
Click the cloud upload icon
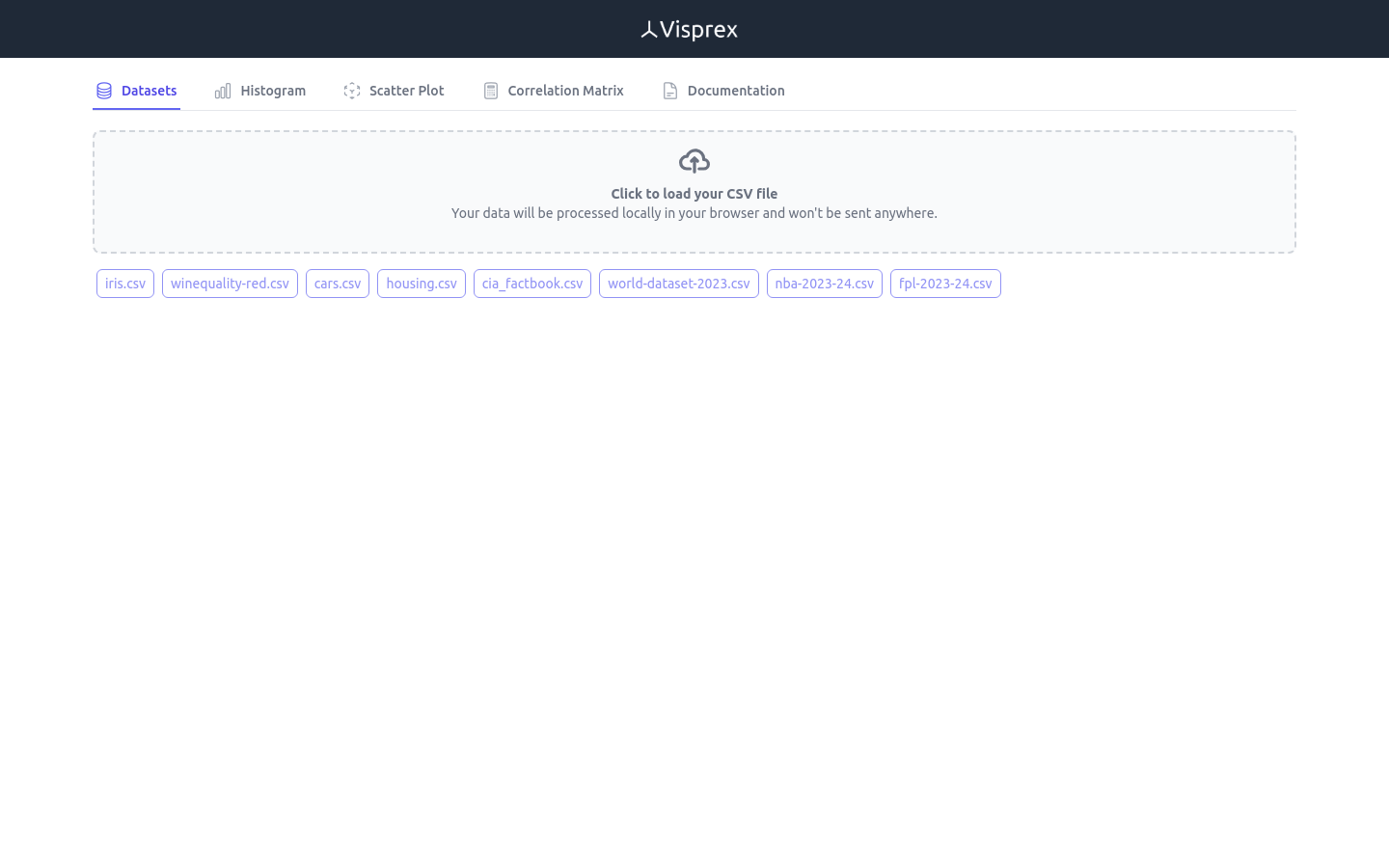[x=694, y=160]
